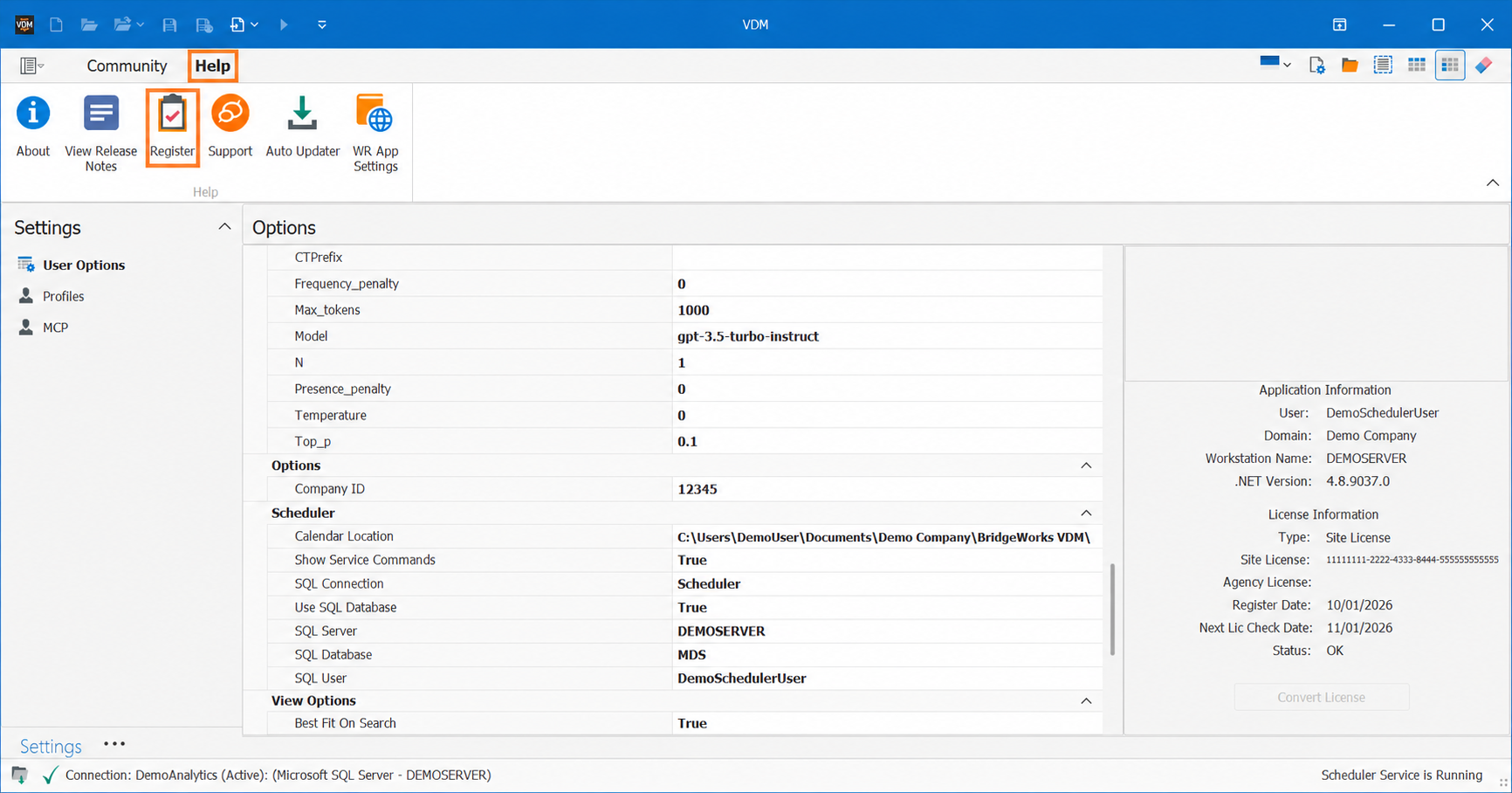Click the Open folder icon in title bar

(89, 24)
